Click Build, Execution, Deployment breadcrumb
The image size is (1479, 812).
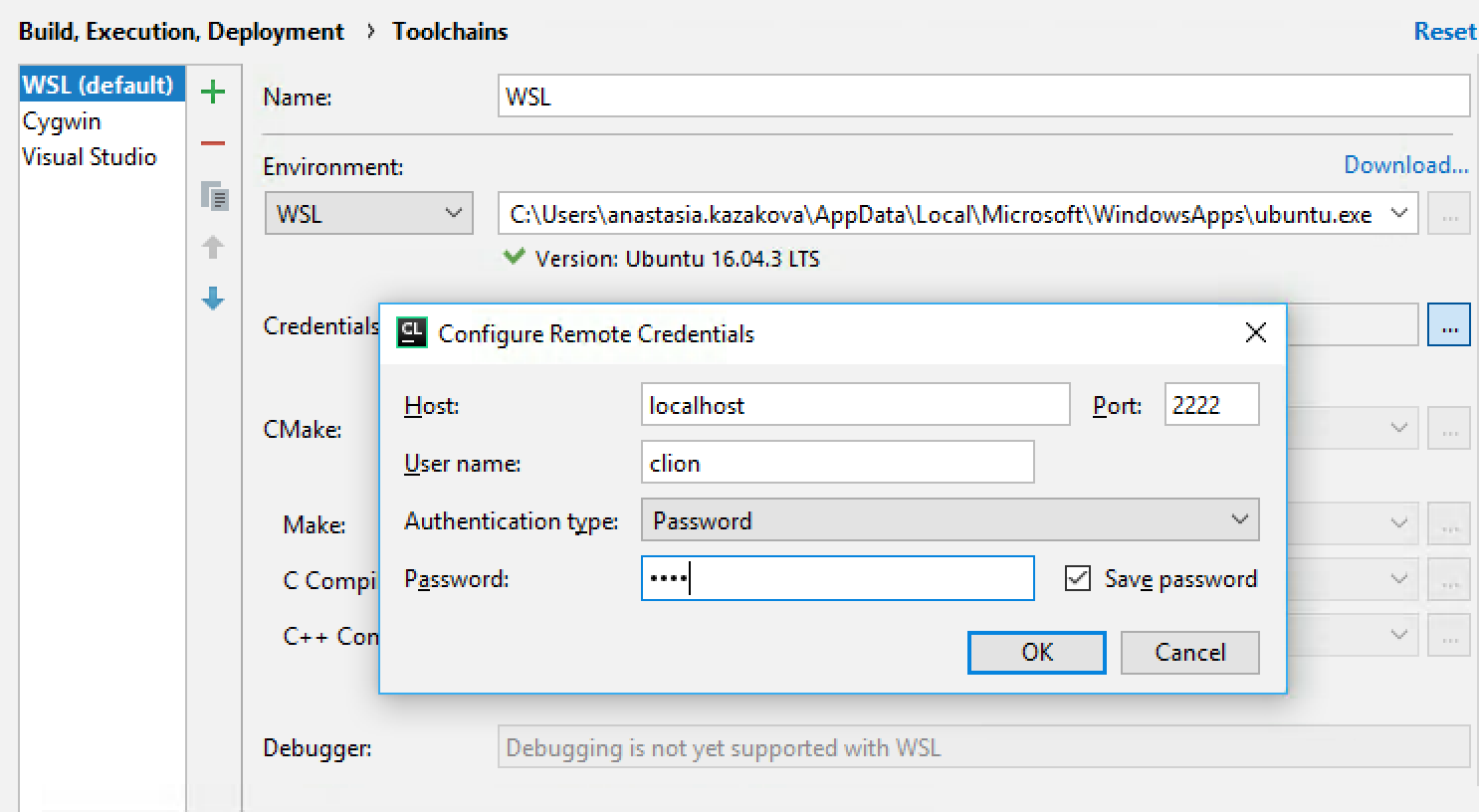coord(181,31)
